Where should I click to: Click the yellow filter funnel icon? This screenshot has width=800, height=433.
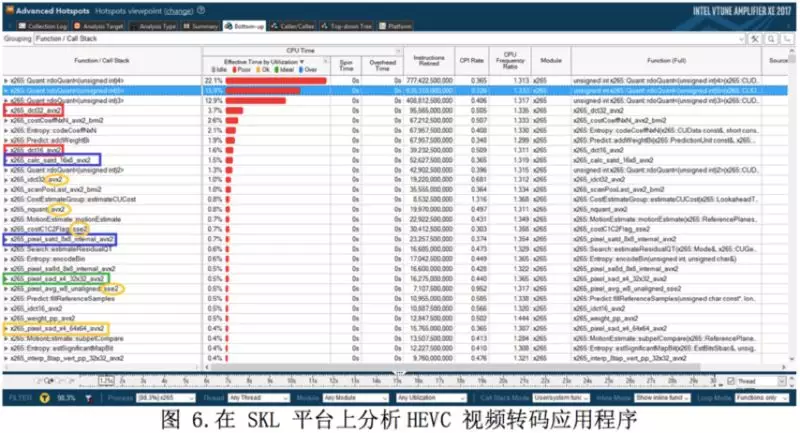pos(45,398)
